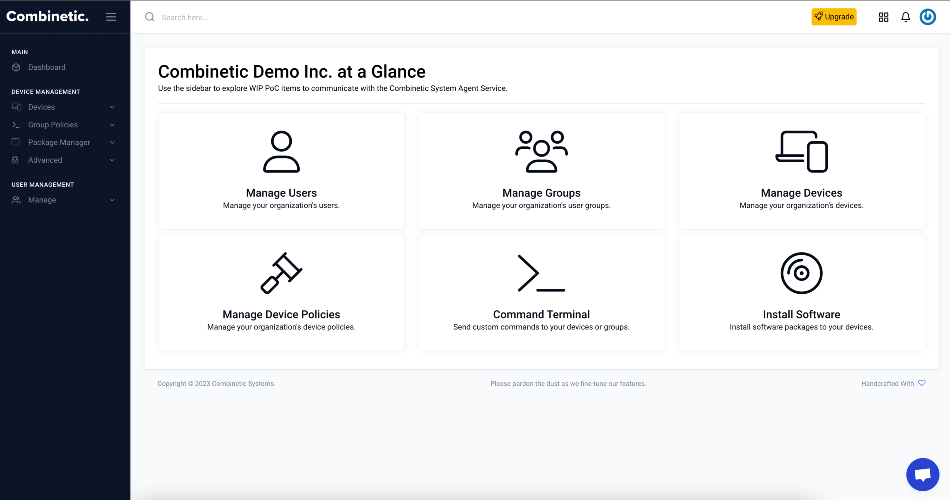Click the yellow Upgrade button
The image size is (950, 500).
coord(834,17)
